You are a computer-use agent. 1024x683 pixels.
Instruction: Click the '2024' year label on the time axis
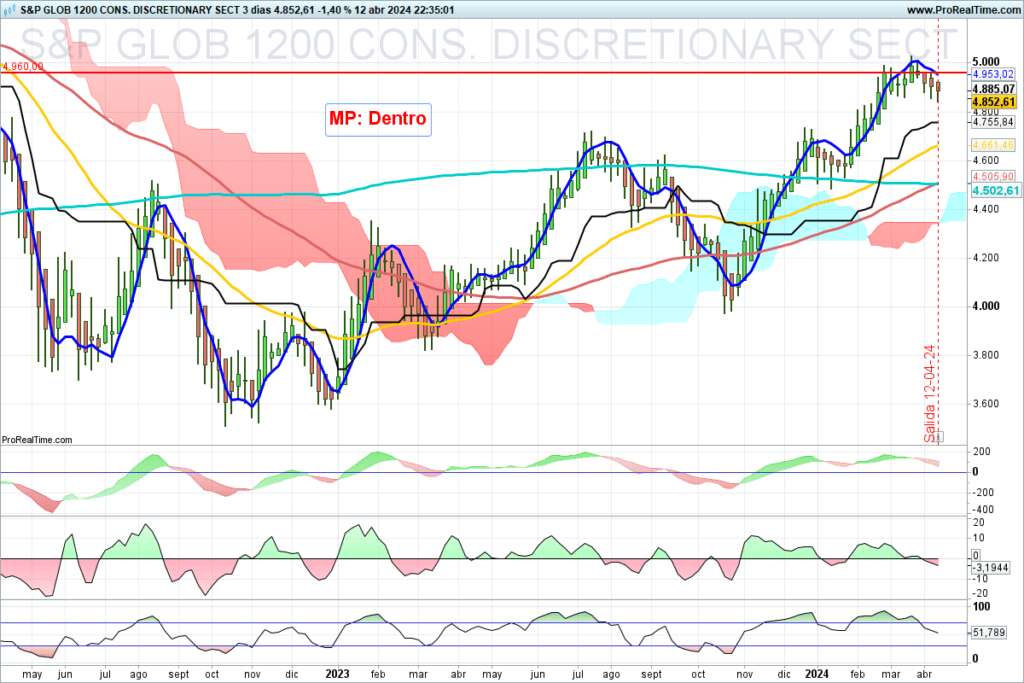tap(817, 674)
